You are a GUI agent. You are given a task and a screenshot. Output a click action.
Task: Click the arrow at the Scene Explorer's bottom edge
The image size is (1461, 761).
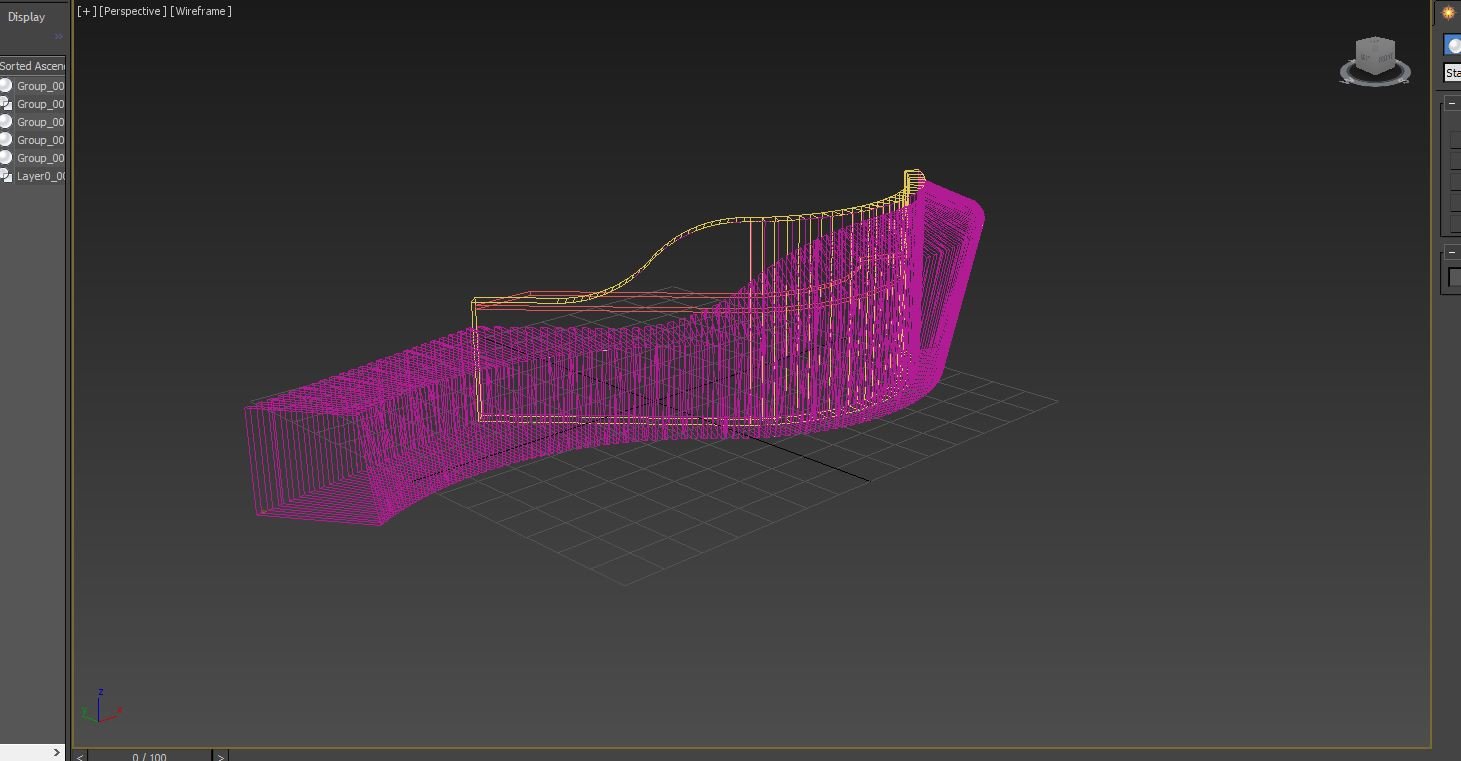click(57, 751)
